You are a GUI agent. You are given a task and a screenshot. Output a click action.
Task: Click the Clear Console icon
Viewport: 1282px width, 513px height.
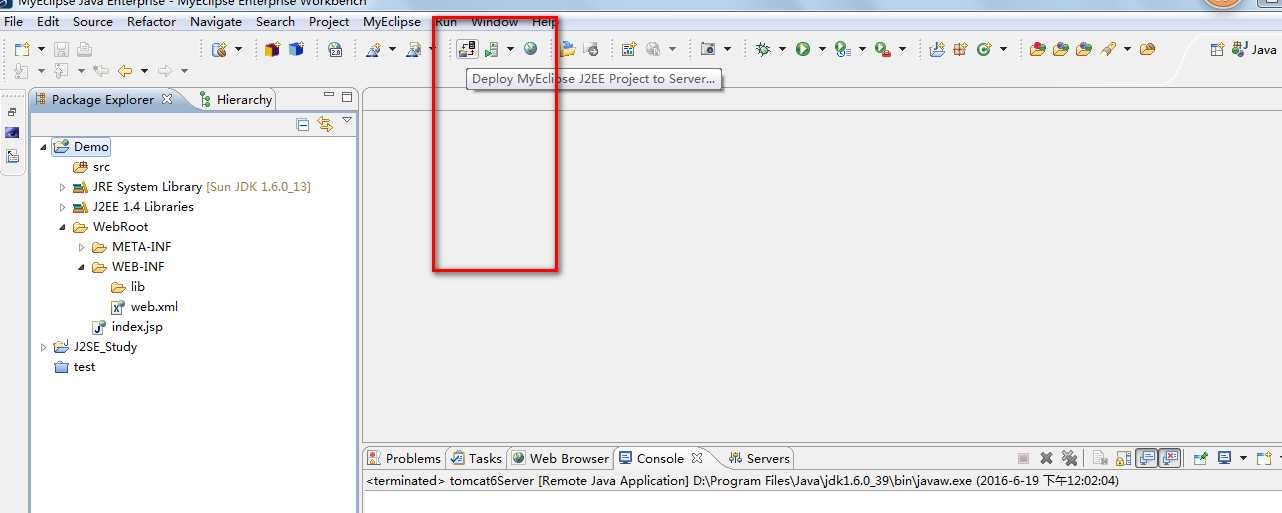click(1099, 458)
